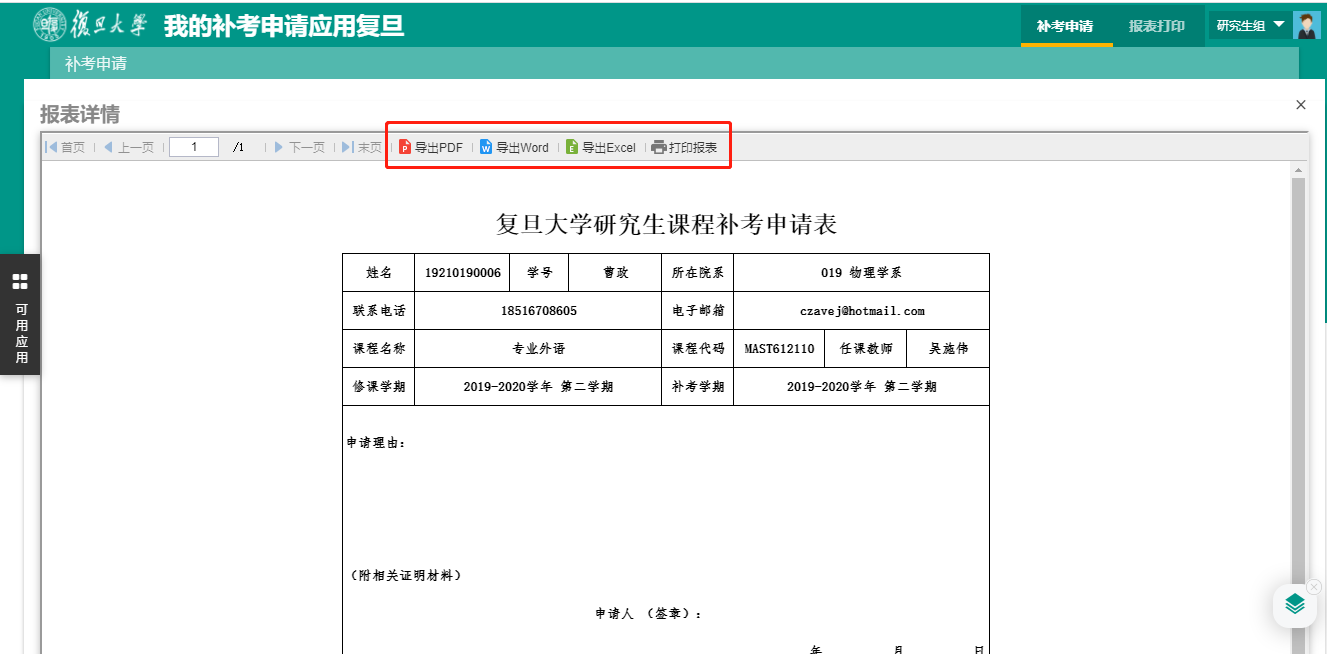The height and width of the screenshot is (654, 1327).
Task: Jump to last page (末页)
Action: (362, 147)
